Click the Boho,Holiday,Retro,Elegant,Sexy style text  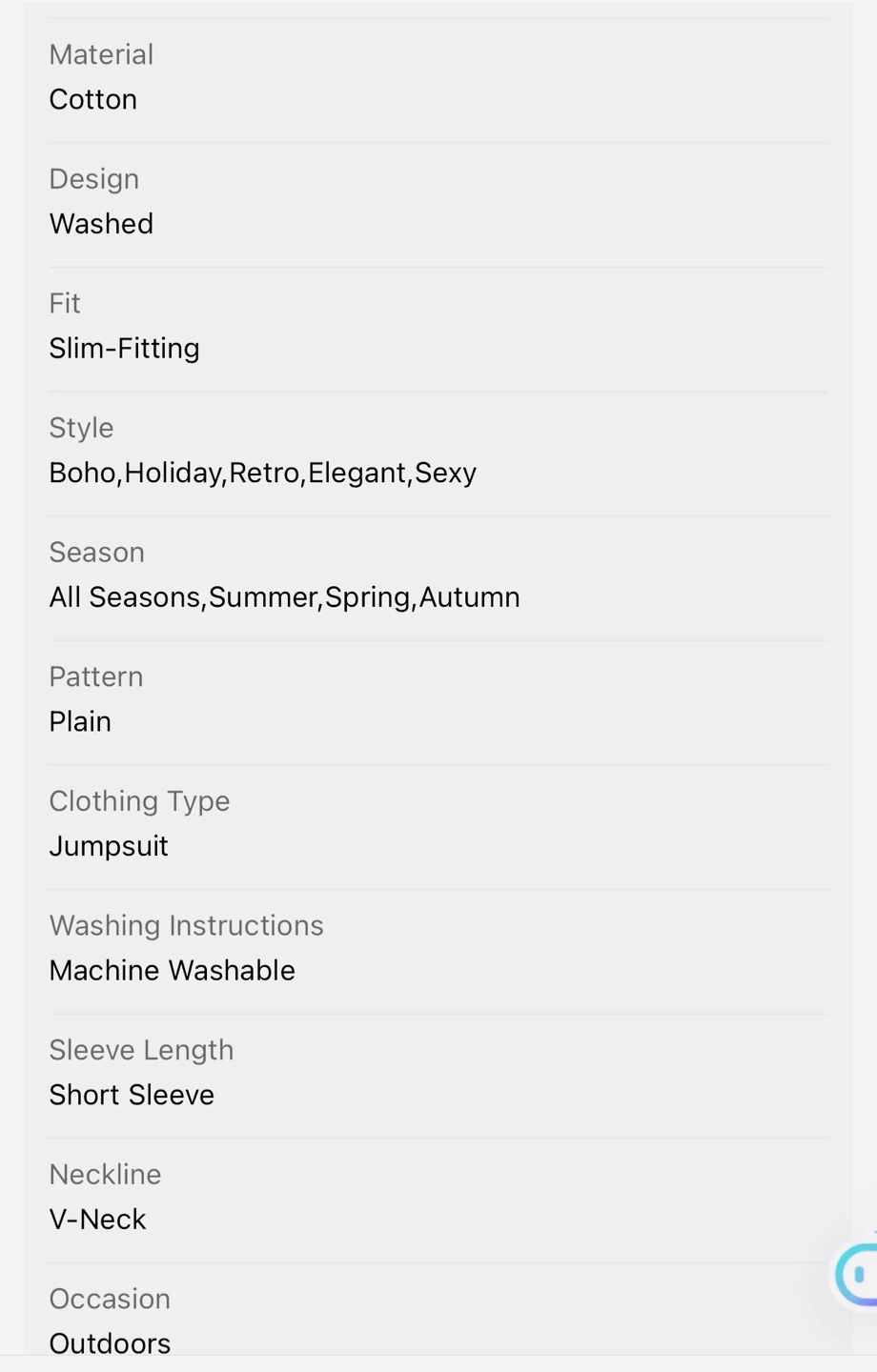coord(262,473)
